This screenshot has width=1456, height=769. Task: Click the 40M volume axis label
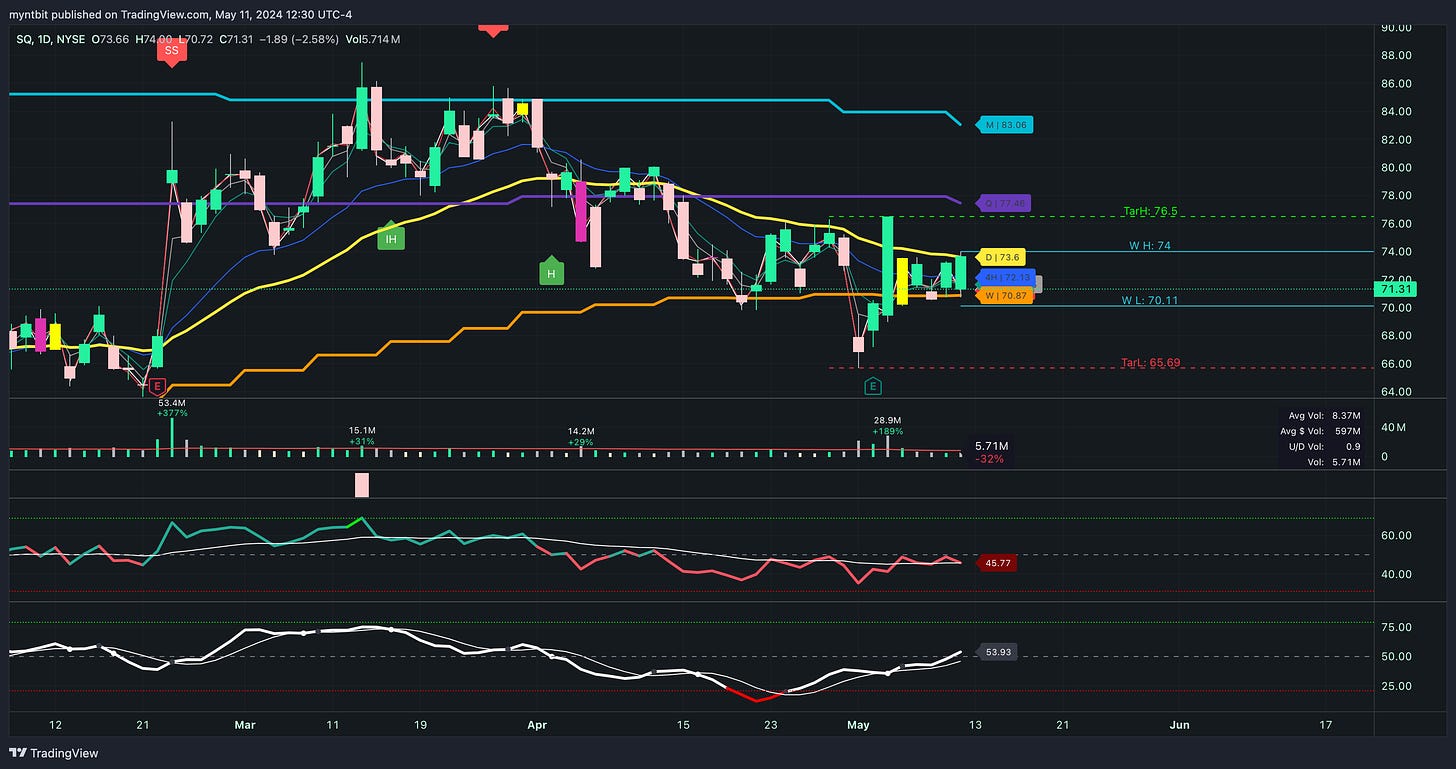point(1392,427)
